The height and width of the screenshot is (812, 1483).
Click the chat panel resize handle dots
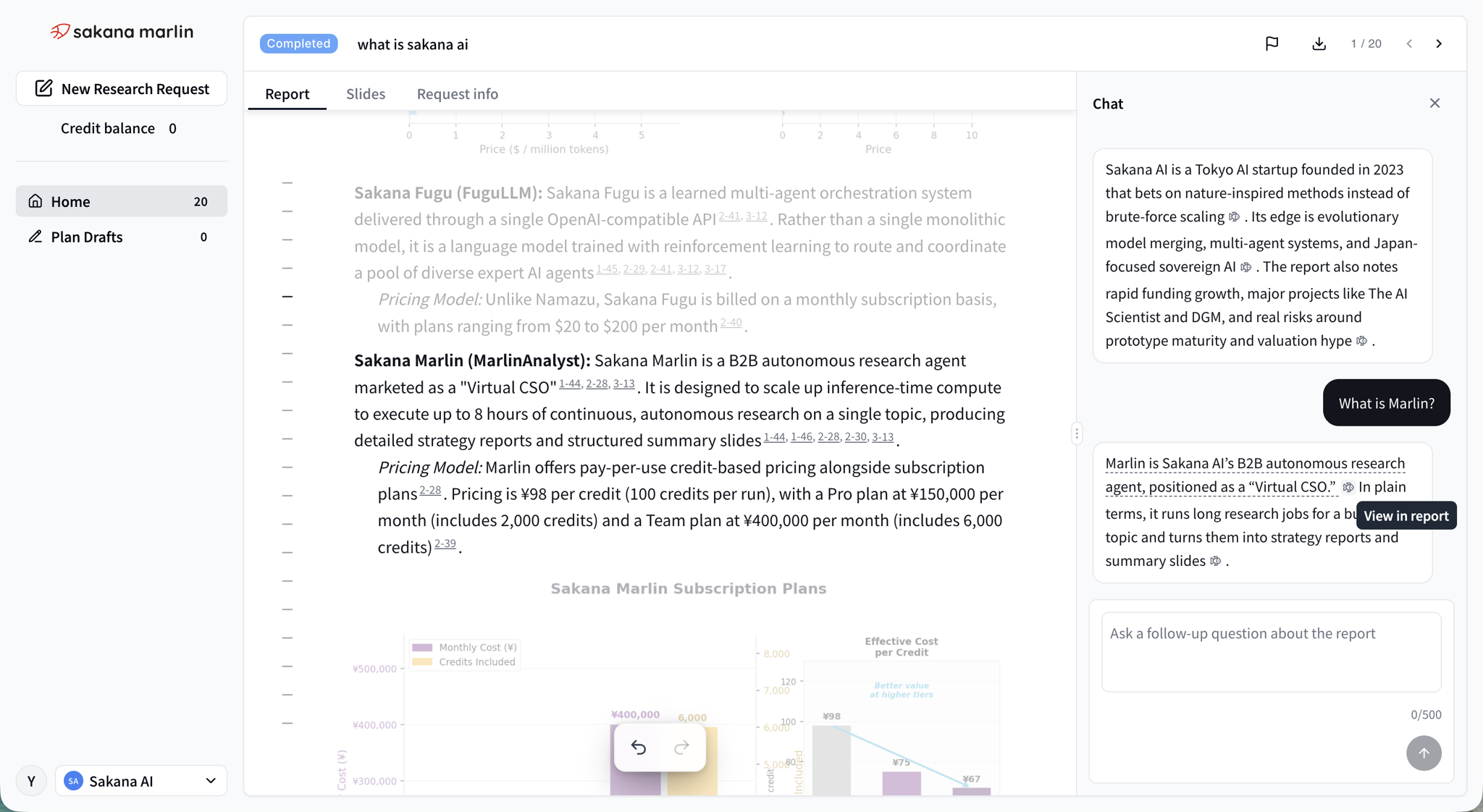click(1077, 434)
